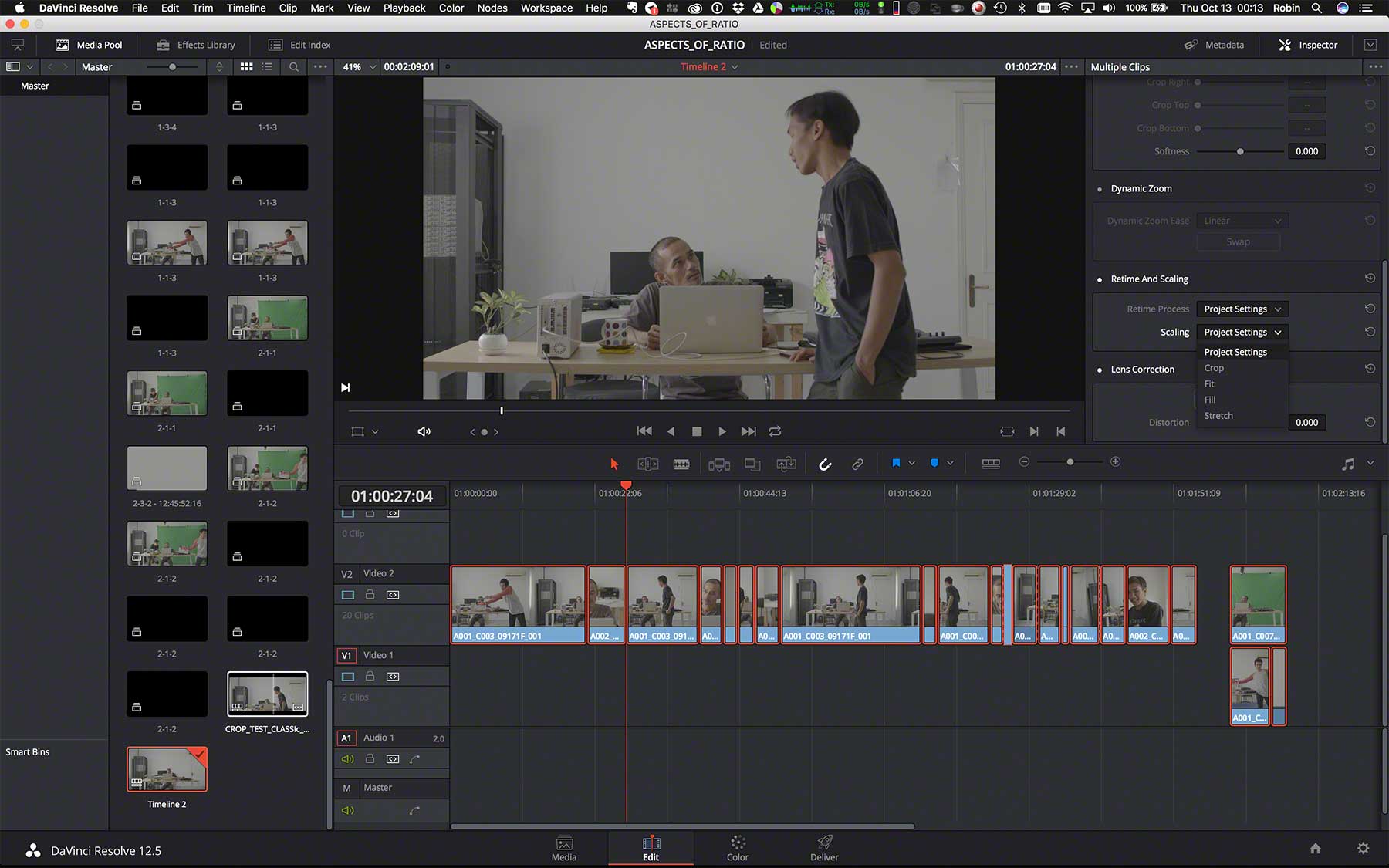Open the Color menu in menu bar
This screenshot has width=1389, height=868.
pos(451,8)
